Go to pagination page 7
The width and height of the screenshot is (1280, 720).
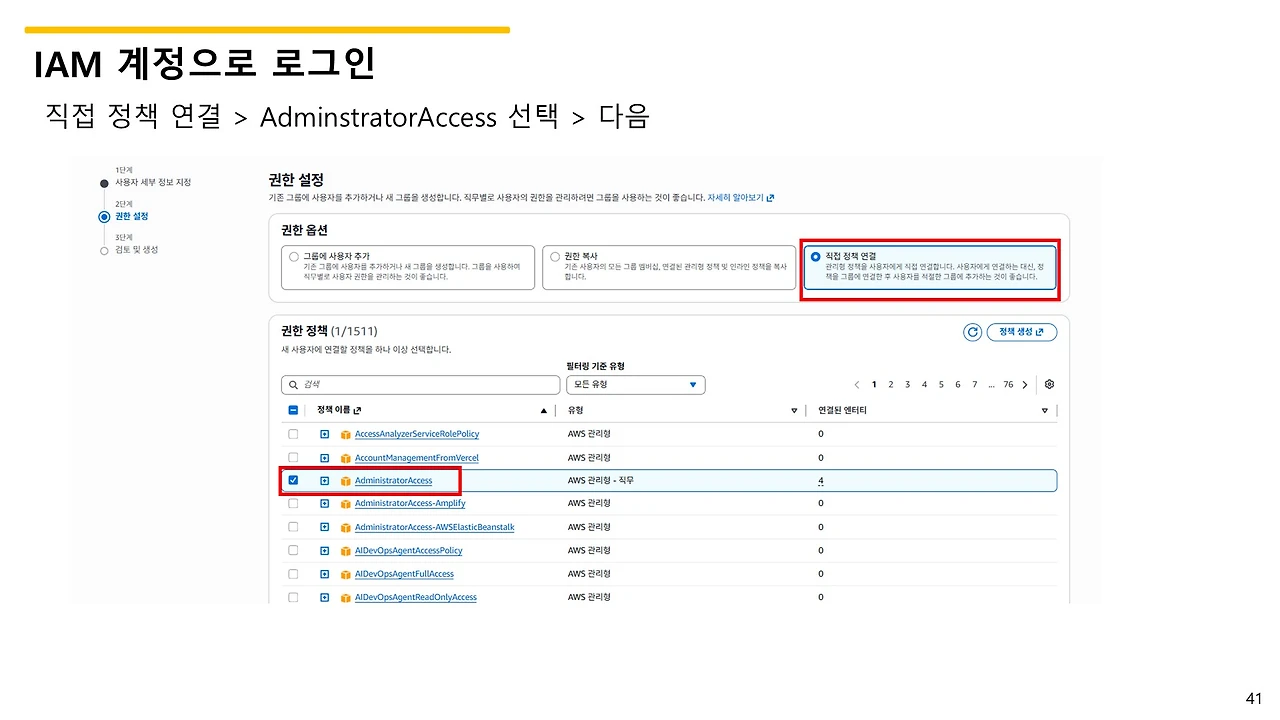(x=975, y=385)
